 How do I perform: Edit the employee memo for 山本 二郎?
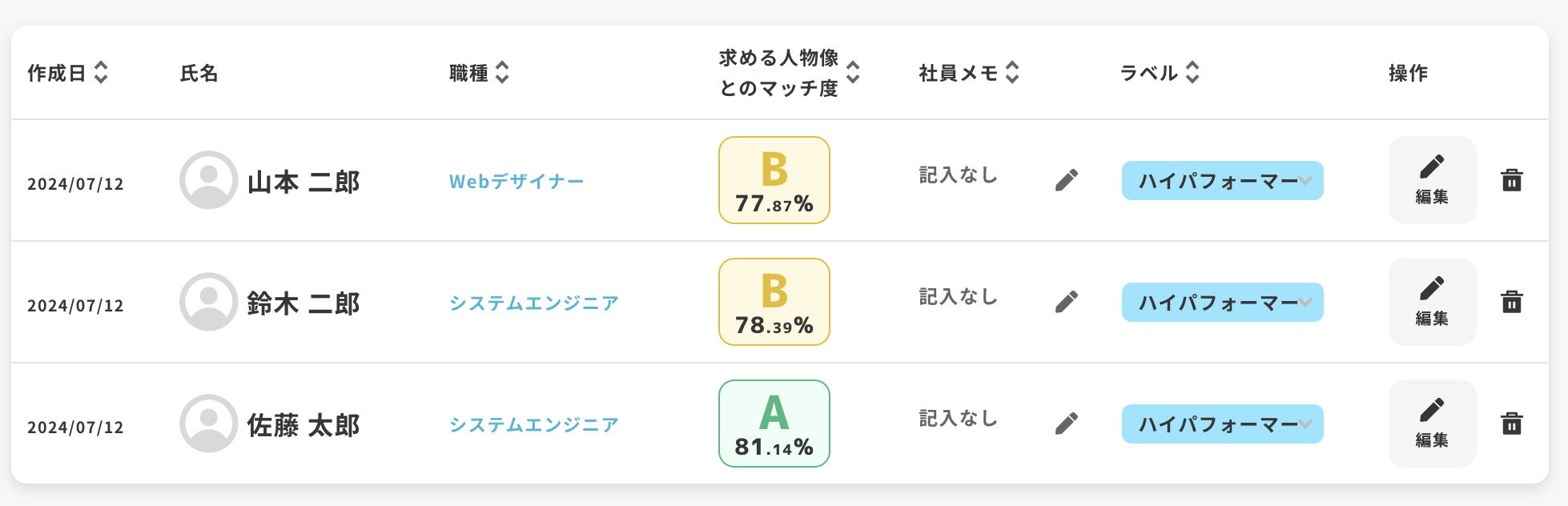tap(1066, 180)
